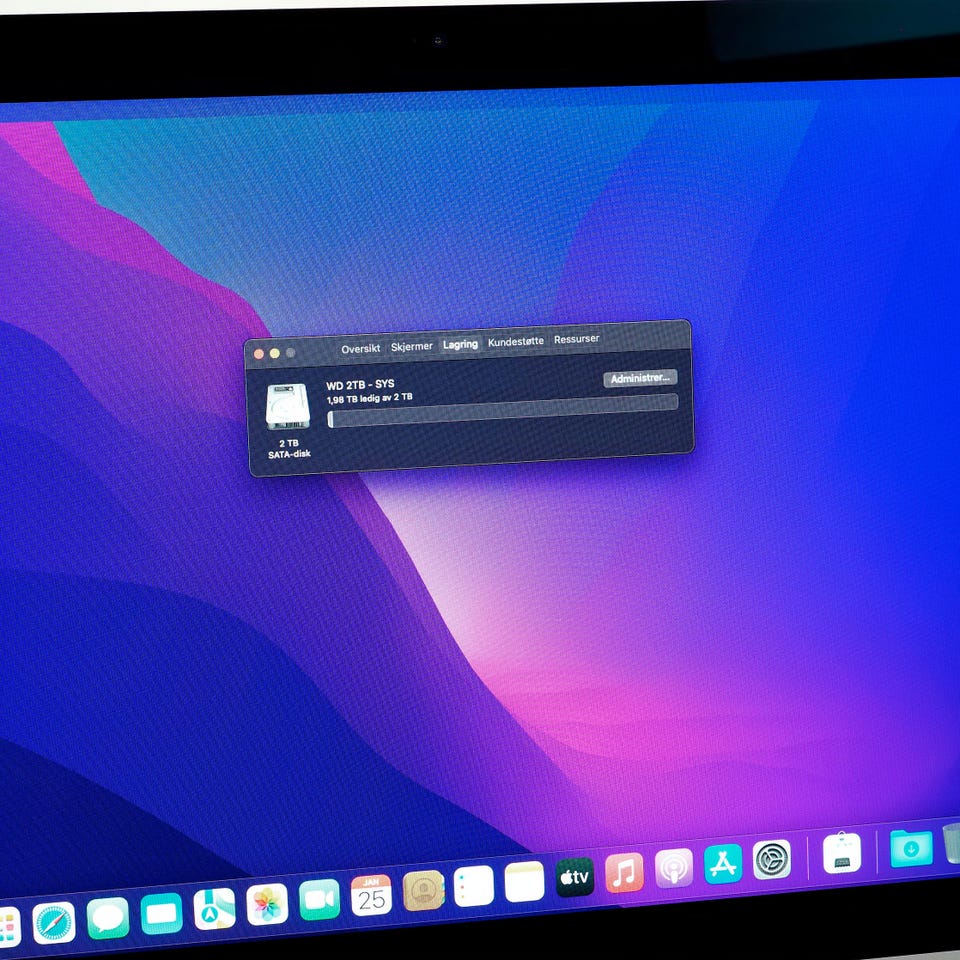Image resolution: width=960 pixels, height=960 pixels.
Task: Click the WD 2TB hard drive icon
Action: click(x=288, y=407)
